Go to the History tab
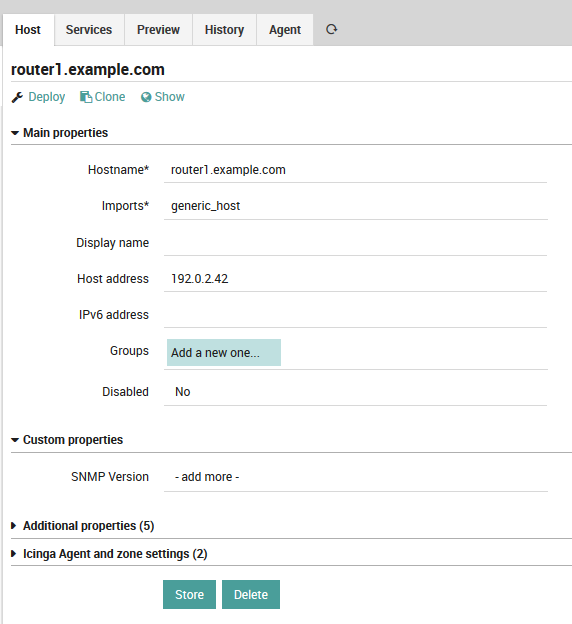The width and height of the screenshot is (572, 624). 224,30
